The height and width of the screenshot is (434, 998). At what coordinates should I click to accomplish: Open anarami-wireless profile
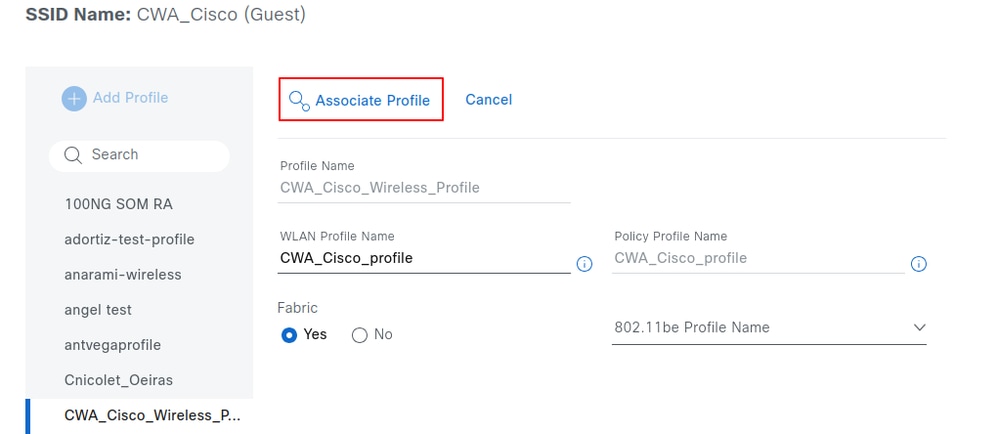[123, 274]
